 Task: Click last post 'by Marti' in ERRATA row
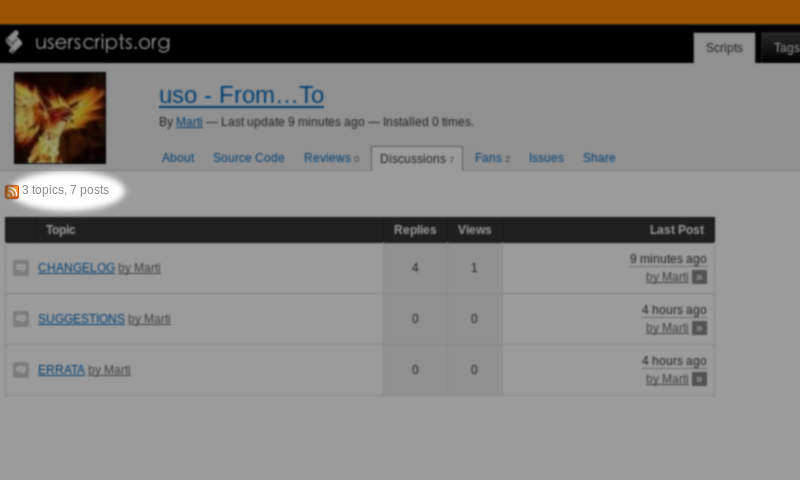(x=667, y=379)
